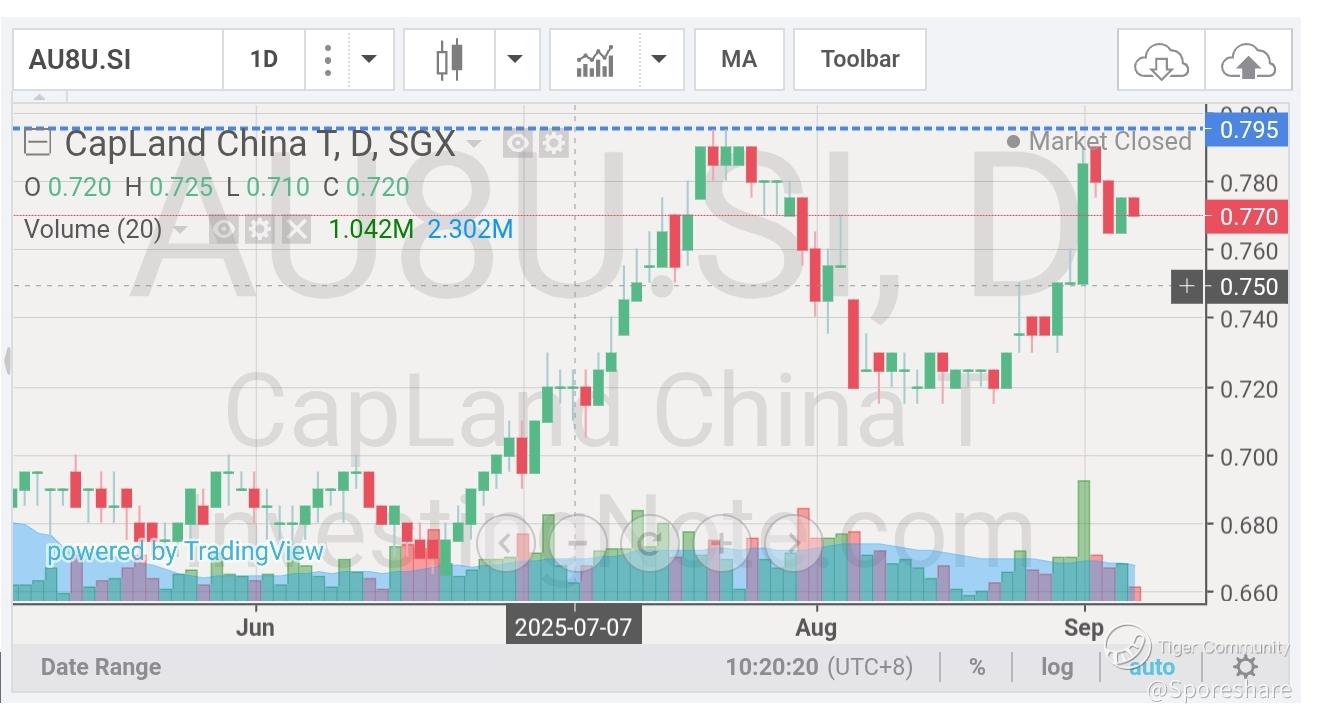Click the interval three-dots menu icon

click(327, 60)
